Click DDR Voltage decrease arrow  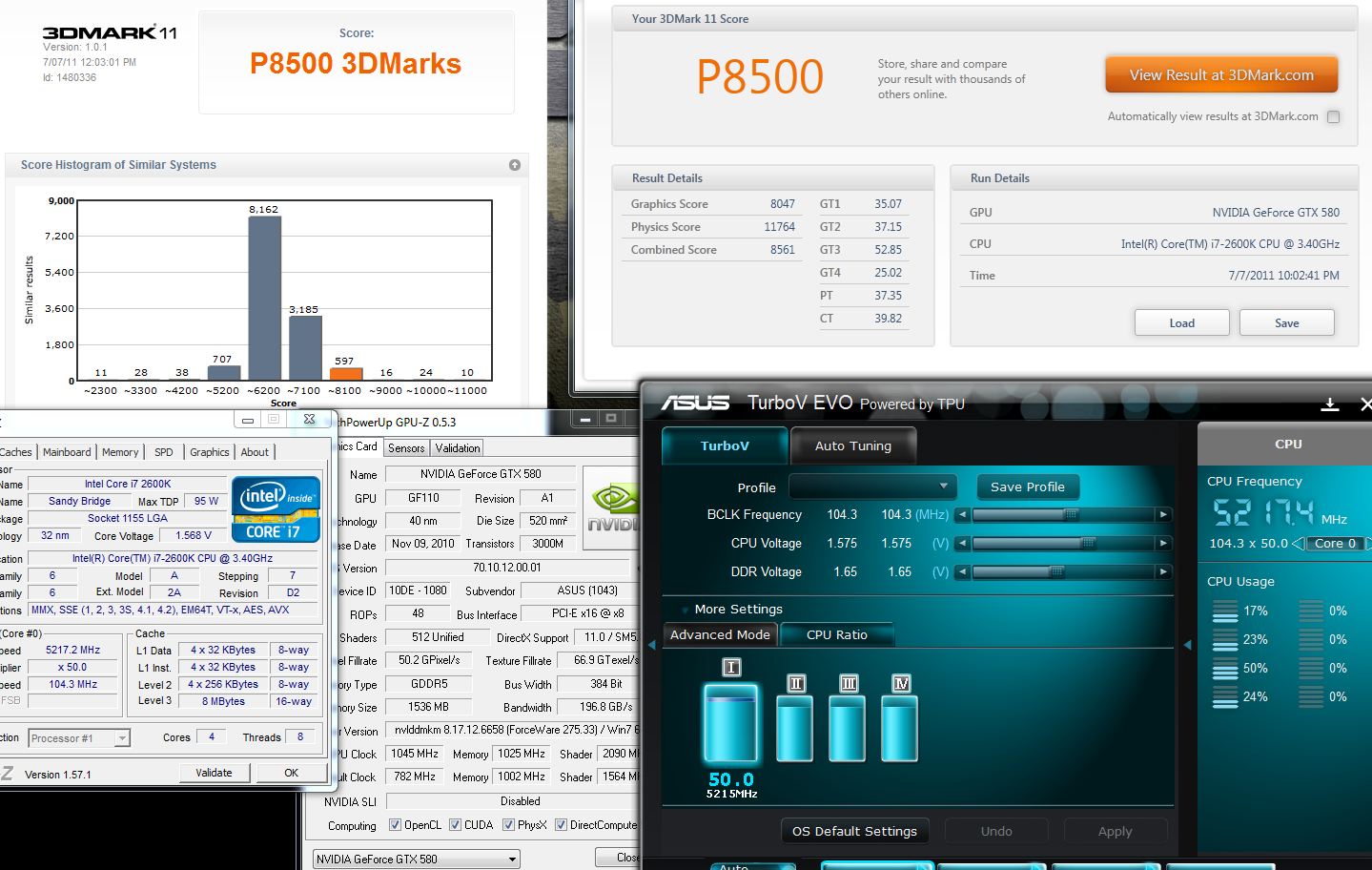(x=963, y=572)
